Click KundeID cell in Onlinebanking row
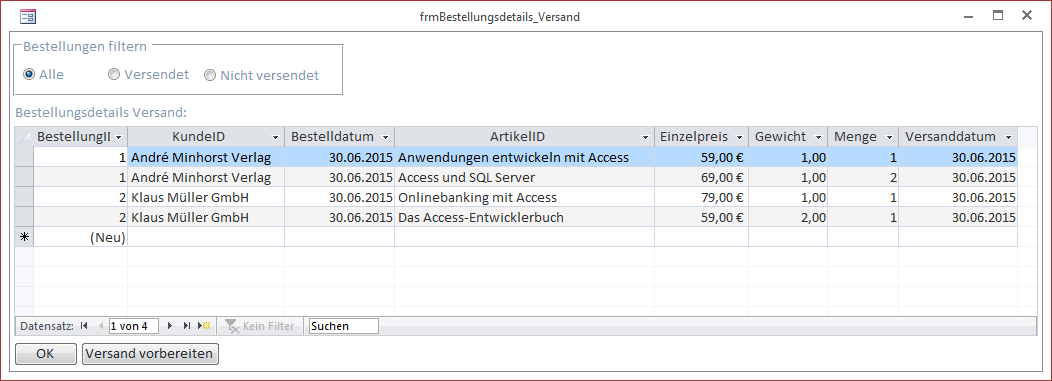This screenshot has width=1052, height=381. (x=206, y=198)
